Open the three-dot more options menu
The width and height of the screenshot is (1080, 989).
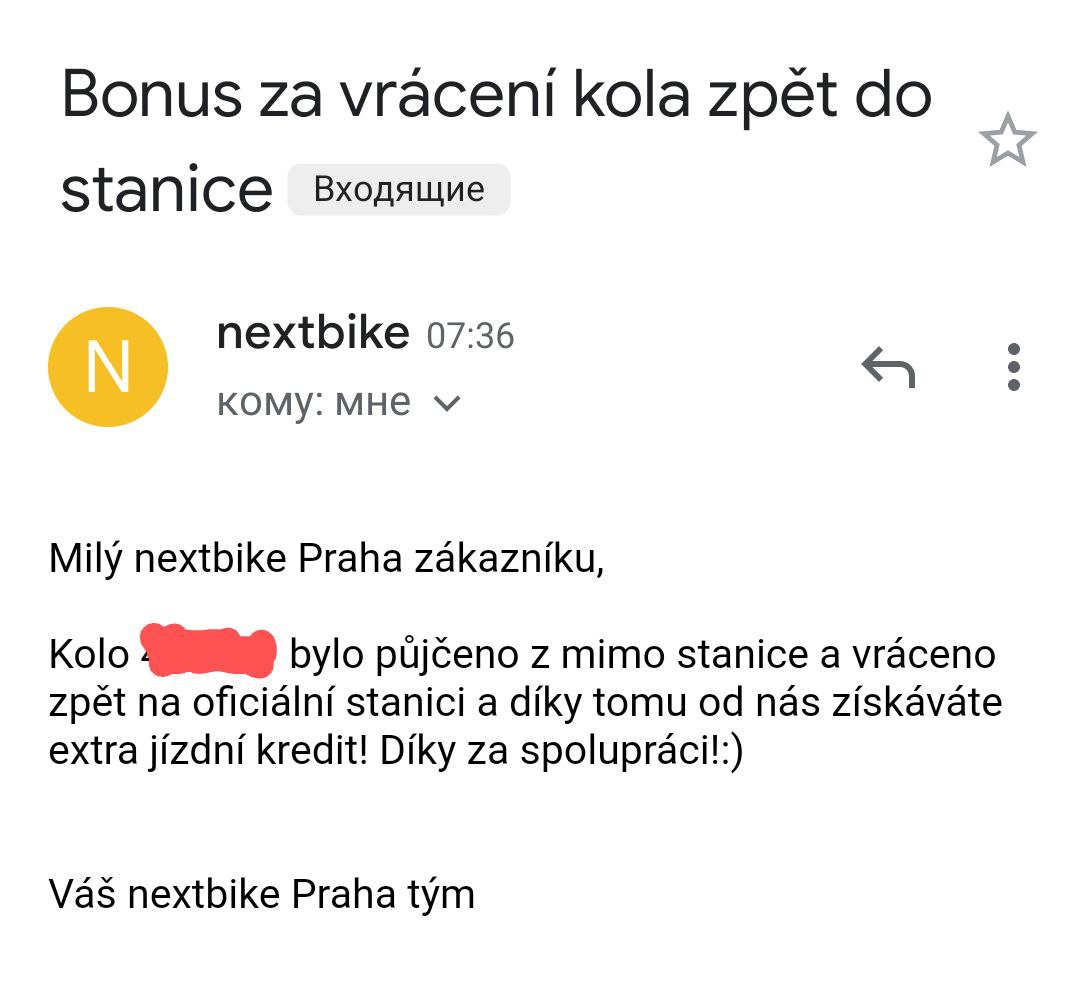(x=1013, y=367)
